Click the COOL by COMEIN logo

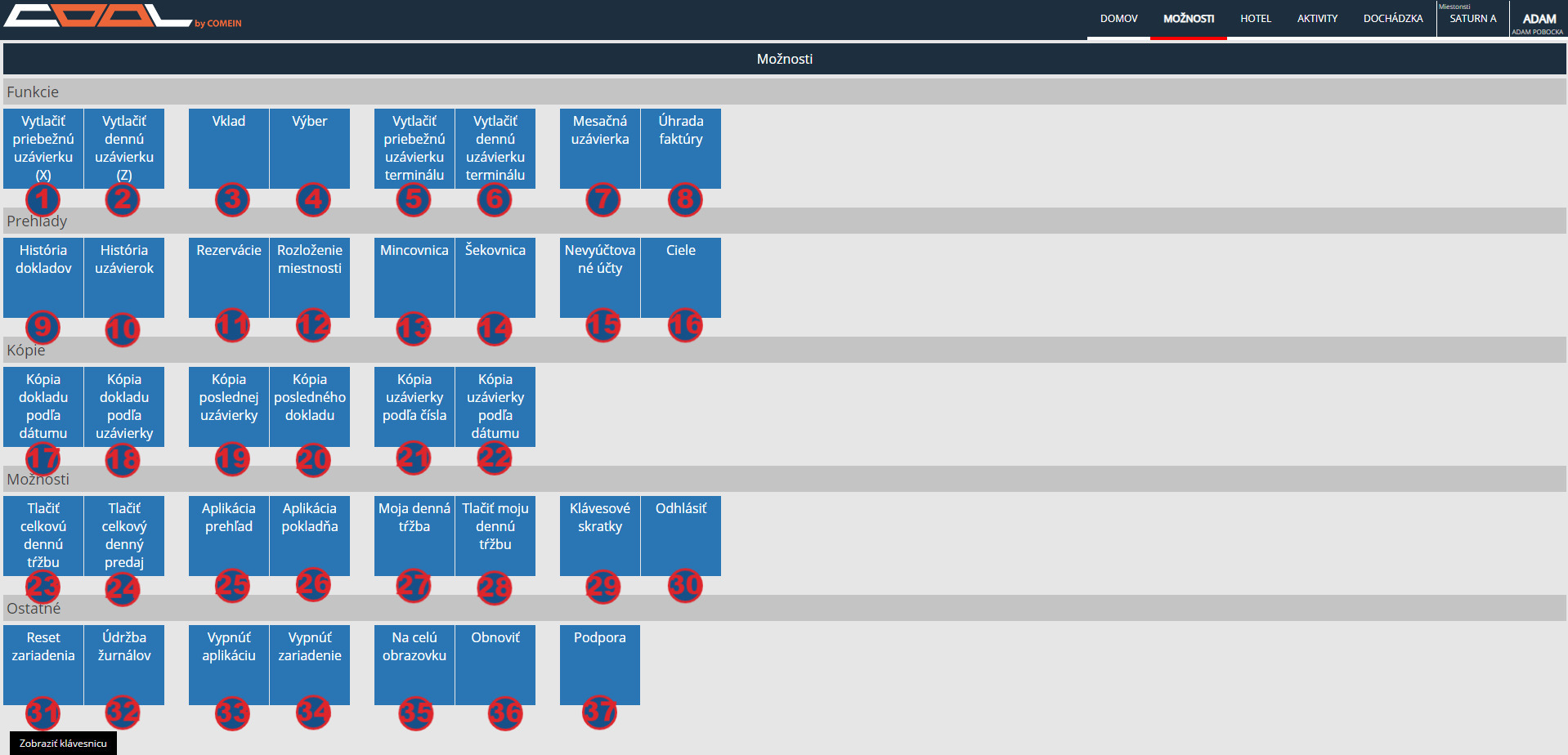[123, 16]
